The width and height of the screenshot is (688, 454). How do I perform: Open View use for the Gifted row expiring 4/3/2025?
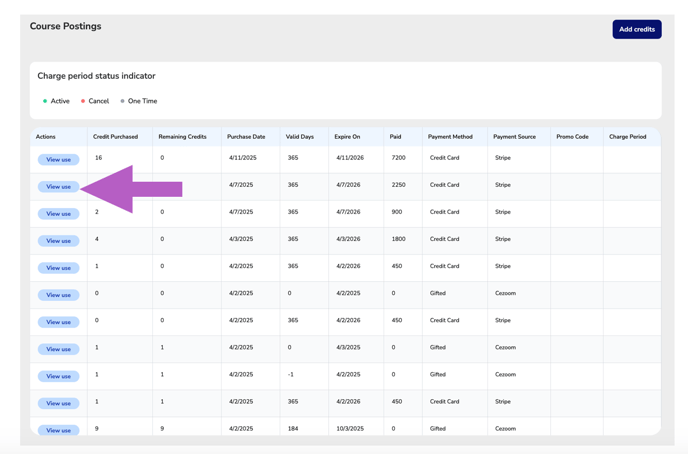(x=58, y=349)
